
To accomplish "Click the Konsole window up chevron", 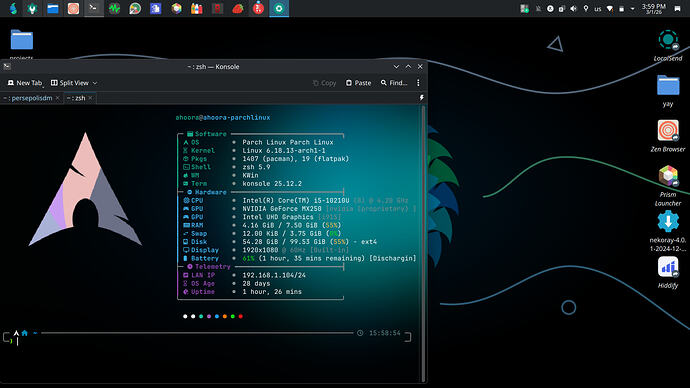I will pyautogui.click(x=408, y=66).
